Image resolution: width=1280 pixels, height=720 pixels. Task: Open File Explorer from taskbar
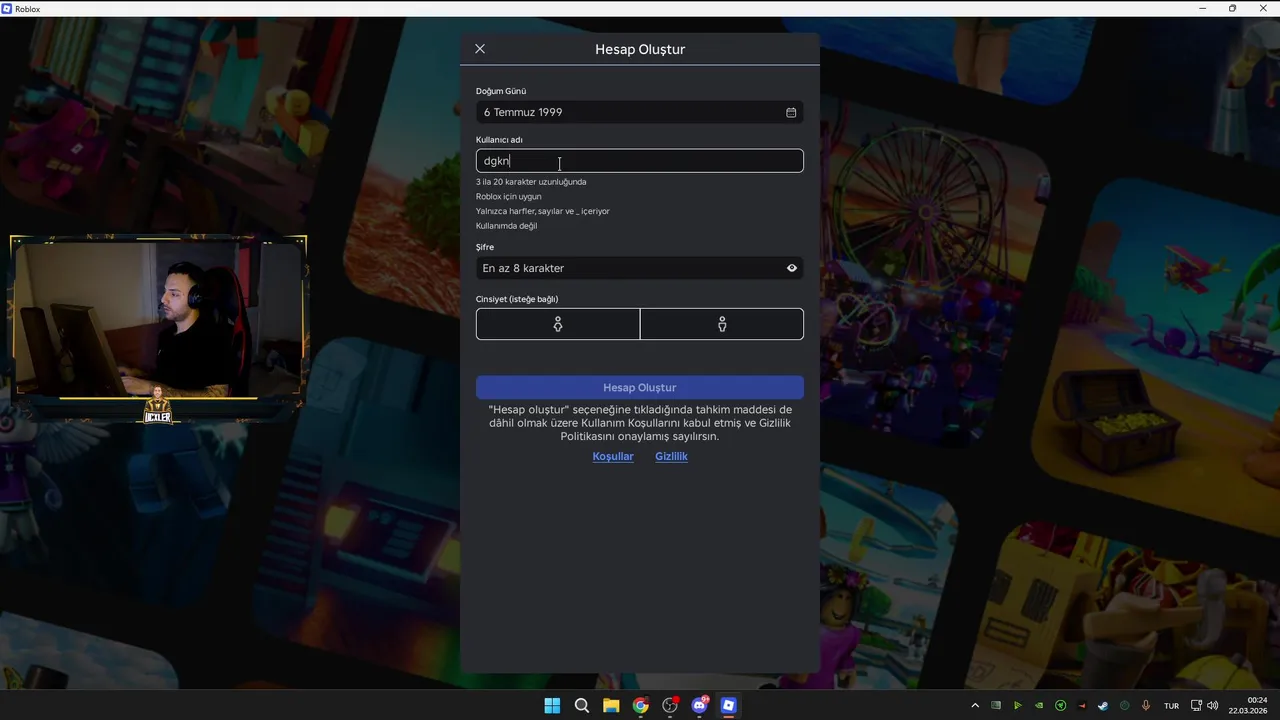pyautogui.click(x=611, y=706)
